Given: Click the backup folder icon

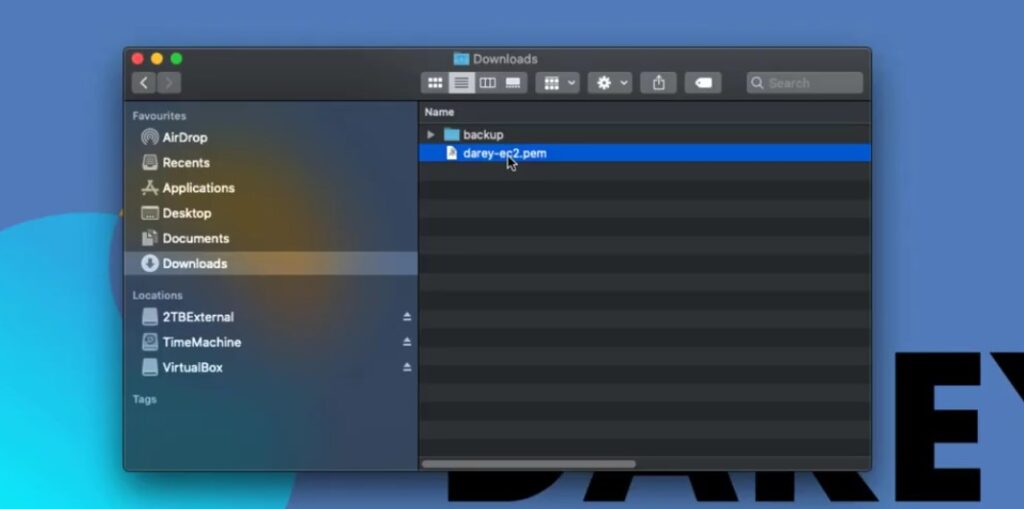Looking at the screenshot, I should coord(451,135).
